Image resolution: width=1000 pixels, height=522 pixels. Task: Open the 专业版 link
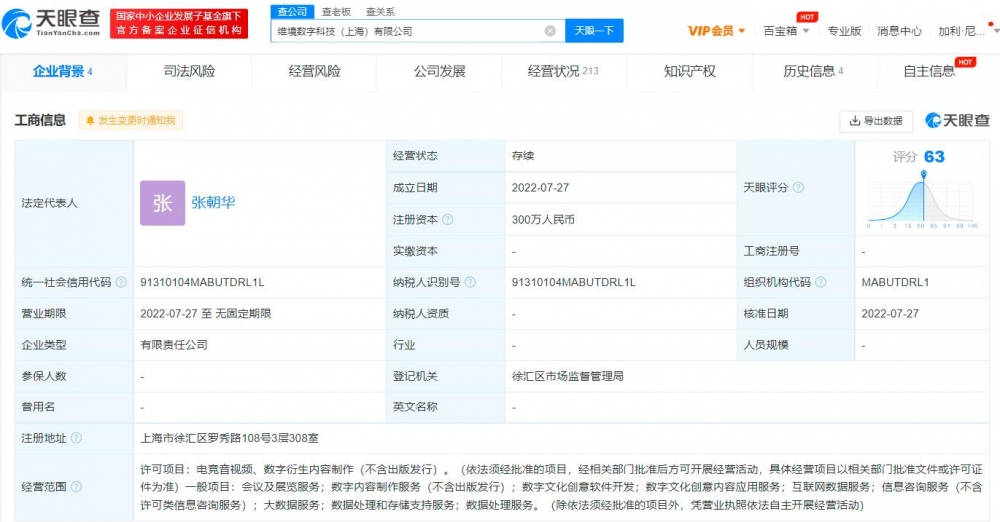tap(844, 31)
